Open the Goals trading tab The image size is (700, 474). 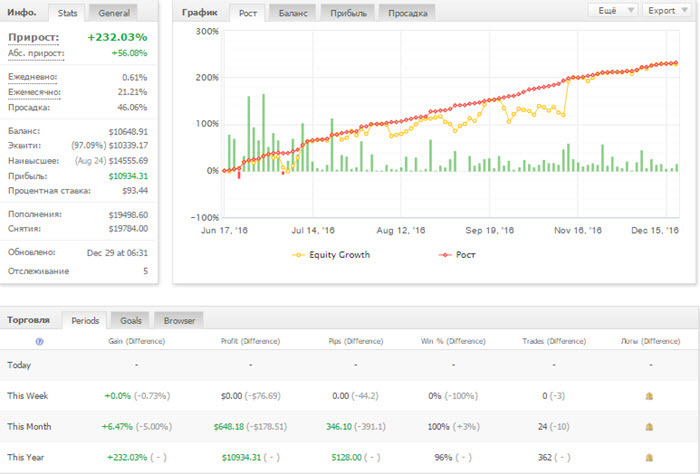pos(130,320)
